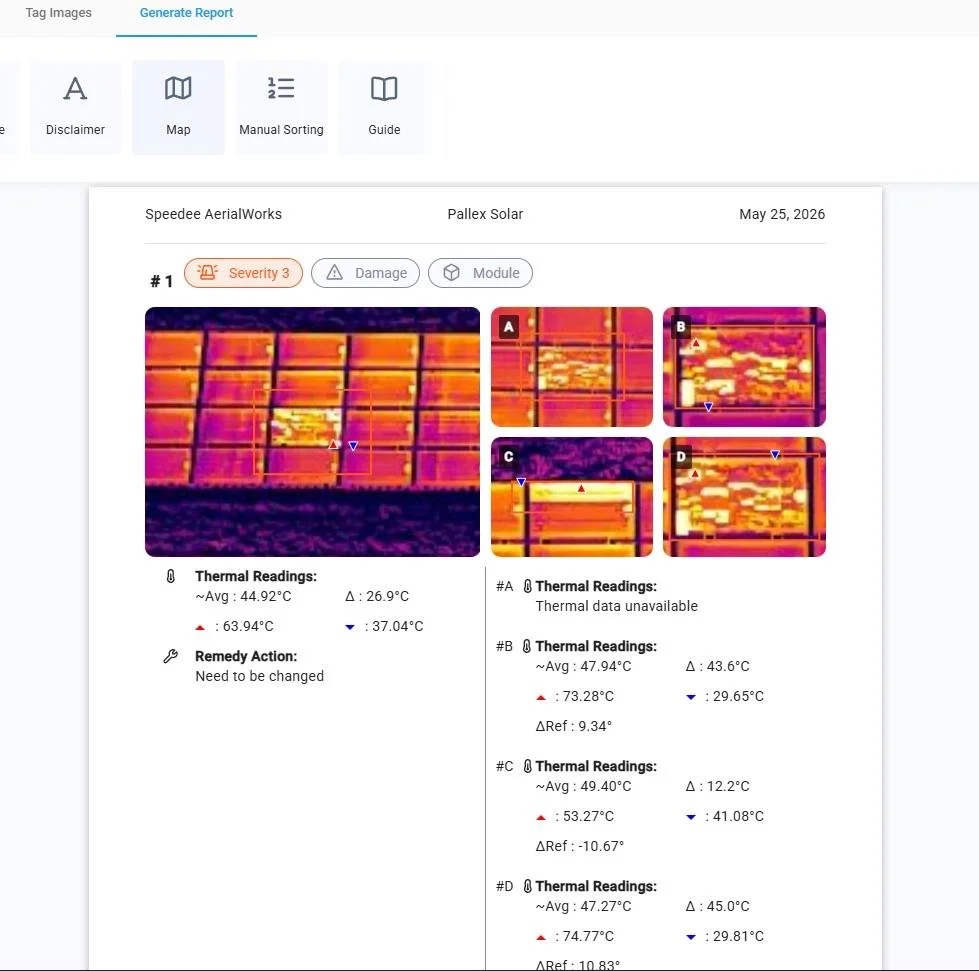Open thermal thumbnail C
The height and width of the screenshot is (971, 979).
(x=572, y=496)
